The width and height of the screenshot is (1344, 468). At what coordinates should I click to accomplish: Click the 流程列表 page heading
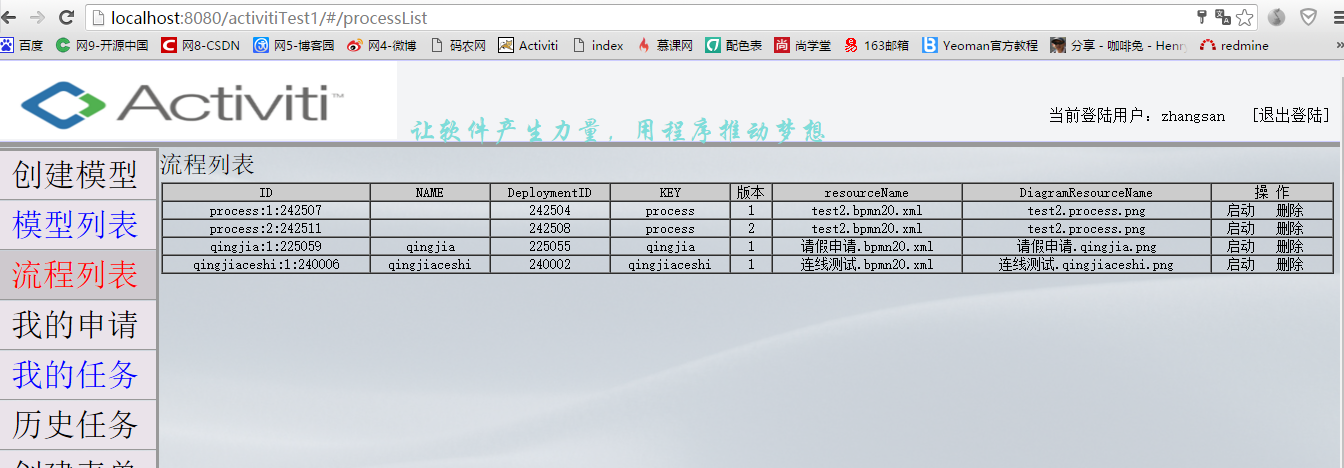pos(207,165)
